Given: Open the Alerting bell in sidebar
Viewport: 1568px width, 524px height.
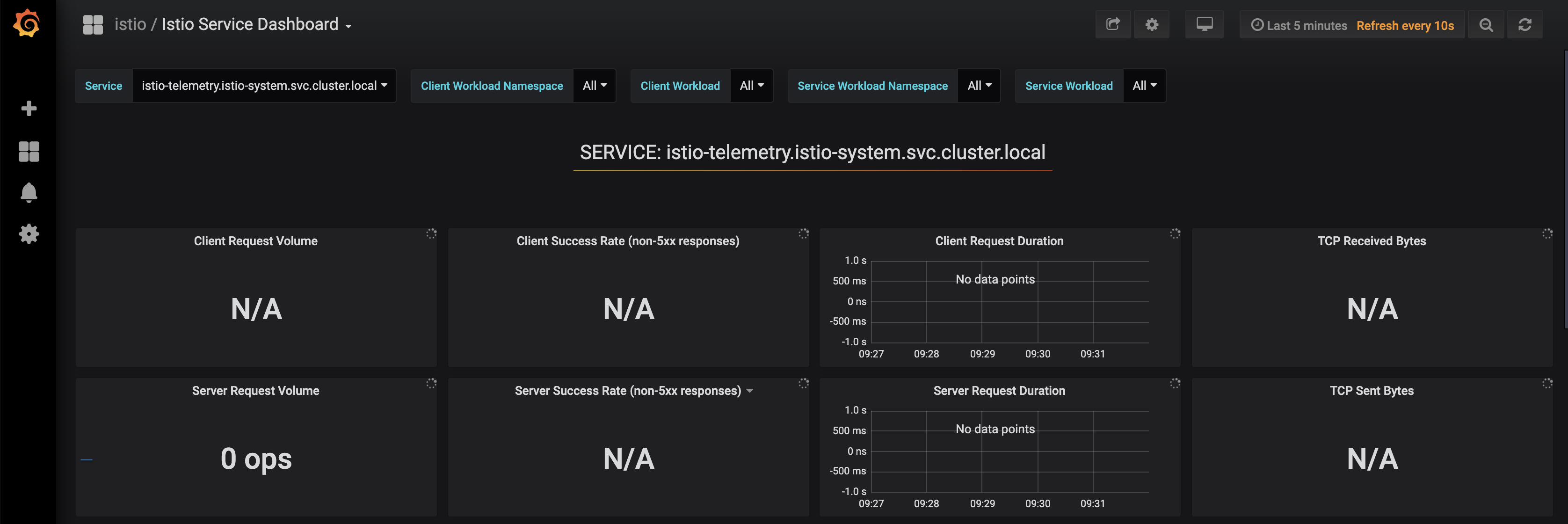Looking at the screenshot, I should point(29,193).
